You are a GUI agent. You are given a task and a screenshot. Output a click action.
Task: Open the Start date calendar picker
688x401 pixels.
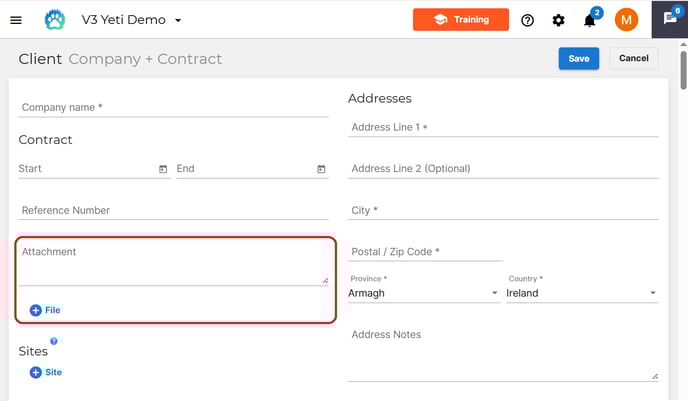click(163, 169)
